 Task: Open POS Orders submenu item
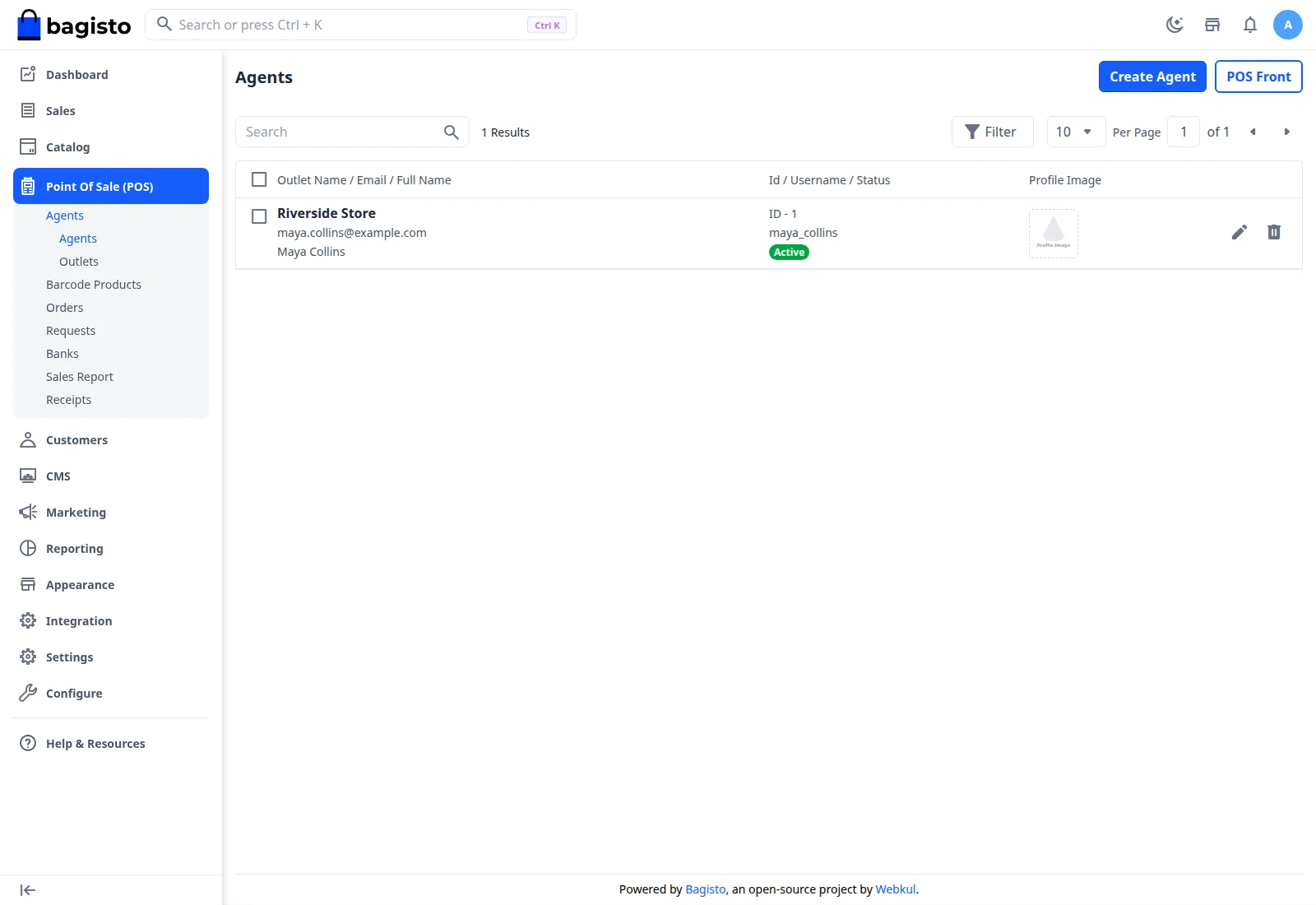(65, 308)
